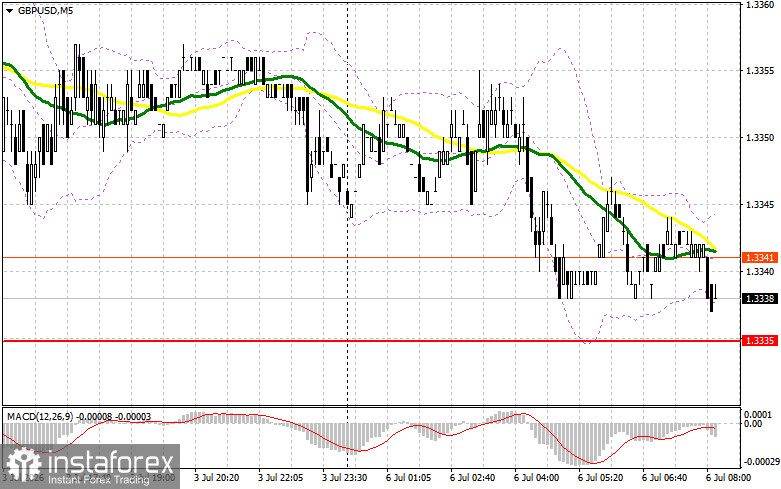
Task: Select the orange 1.3341 price label
Action: point(760,257)
